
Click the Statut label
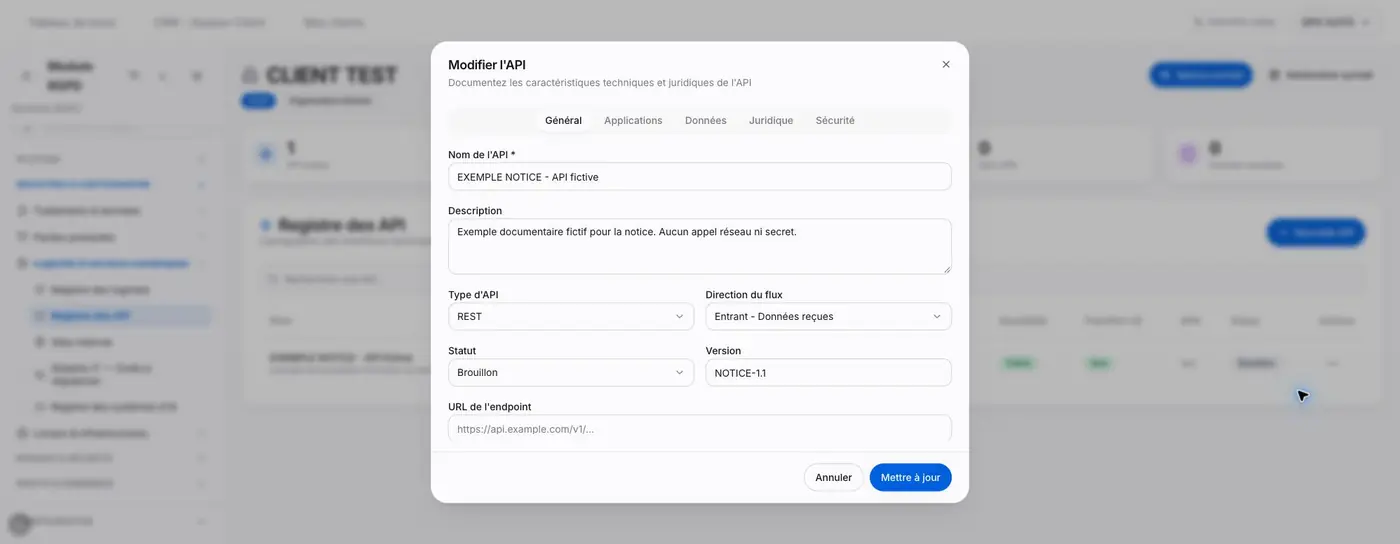point(462,351)
